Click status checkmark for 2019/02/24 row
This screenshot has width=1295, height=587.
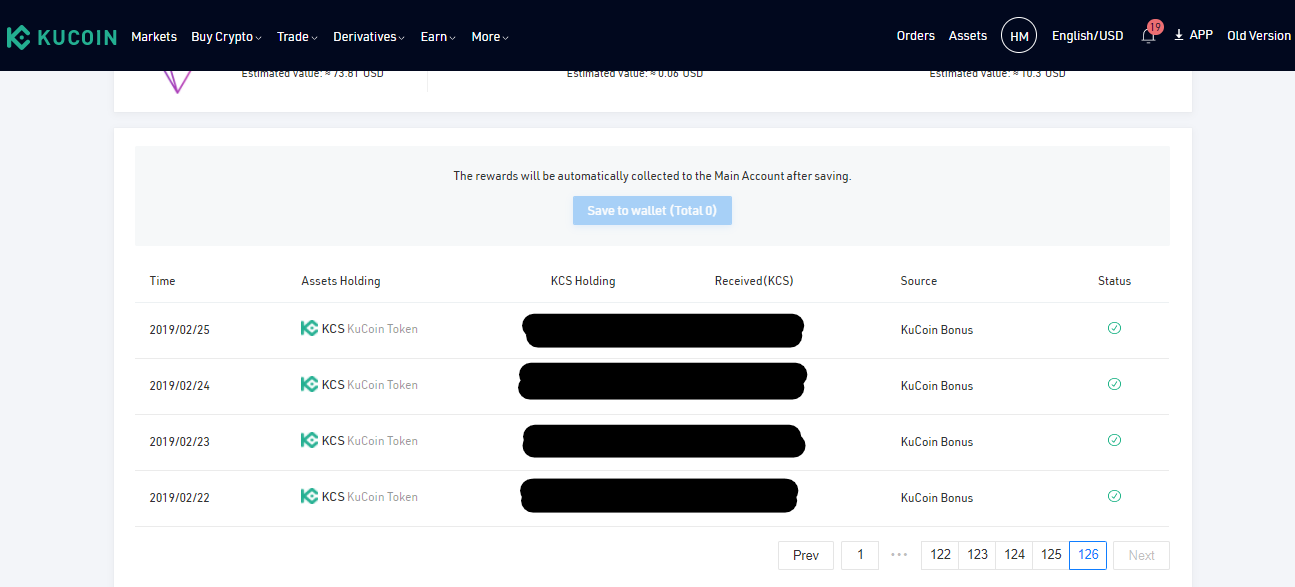1114,384
